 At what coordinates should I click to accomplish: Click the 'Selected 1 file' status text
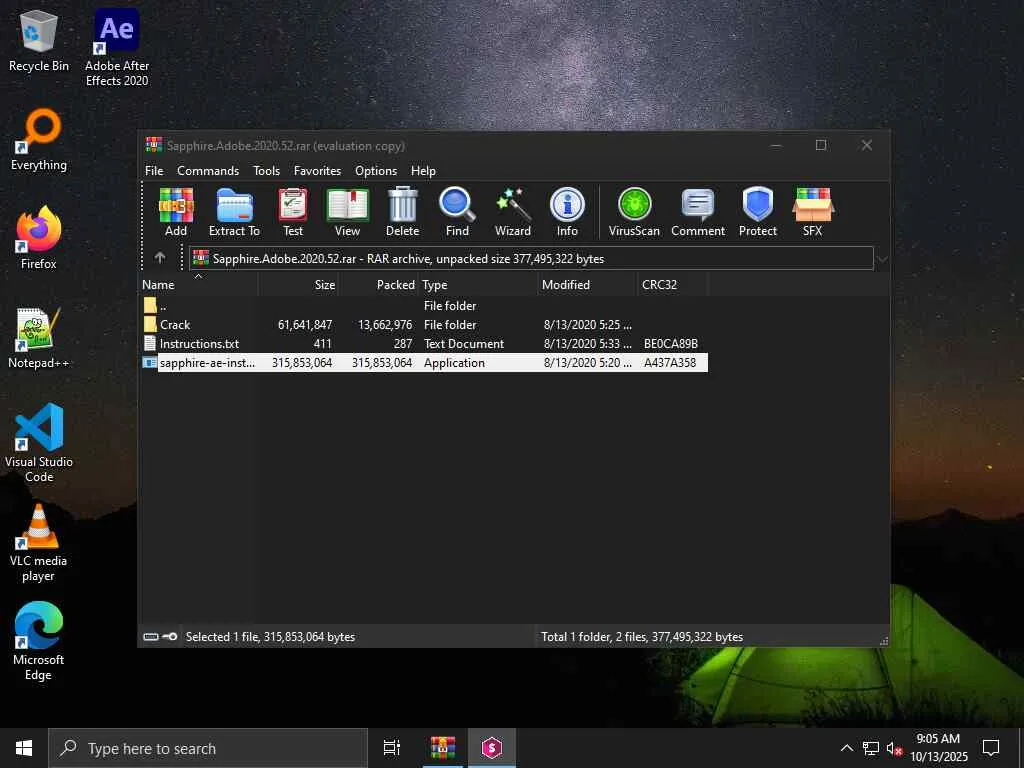click(x=270, y=637)
